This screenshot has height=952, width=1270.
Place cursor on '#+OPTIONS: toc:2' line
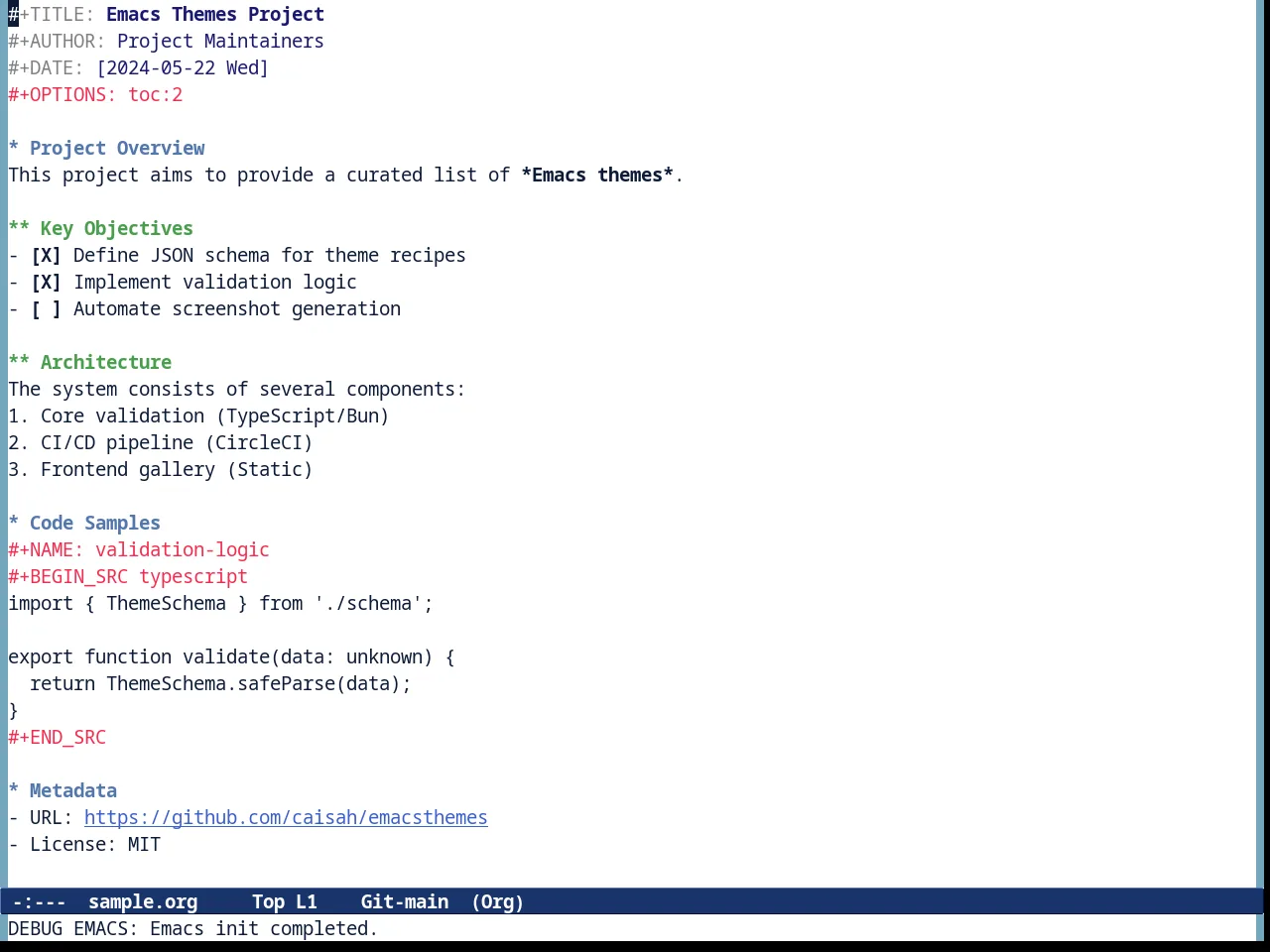click(x=95, y=94)
